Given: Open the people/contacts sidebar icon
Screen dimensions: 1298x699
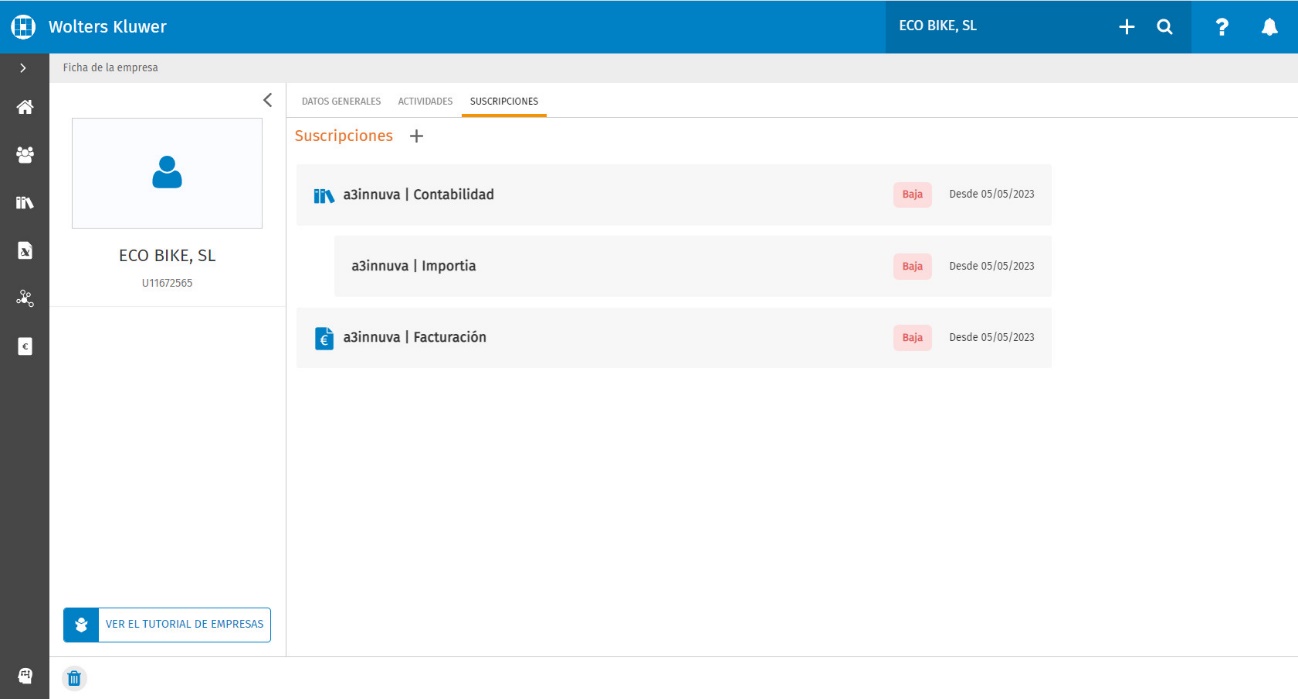Looking at the screenshot, I should (x=25, y=155).
